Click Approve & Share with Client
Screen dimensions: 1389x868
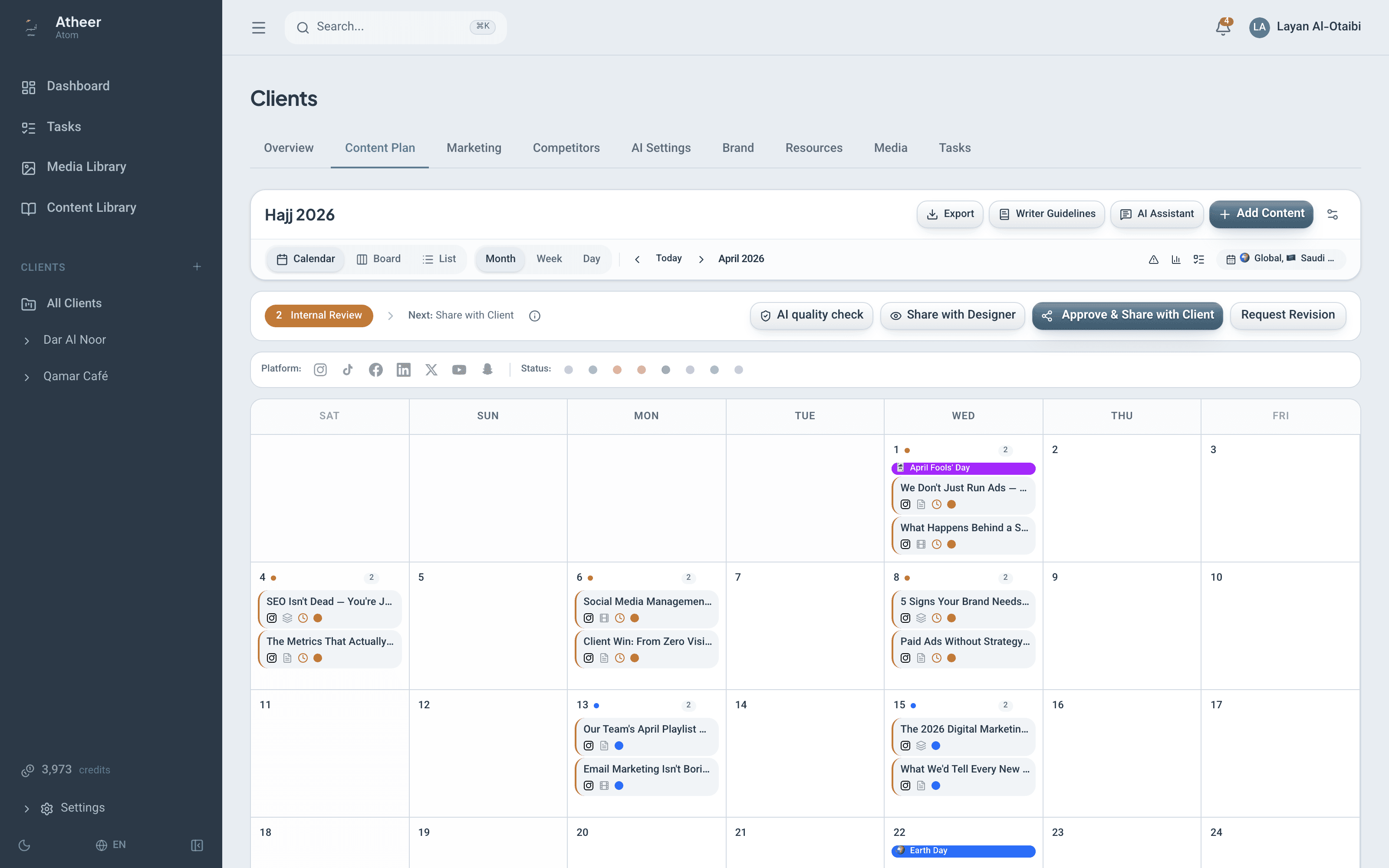coord(1127,316)
